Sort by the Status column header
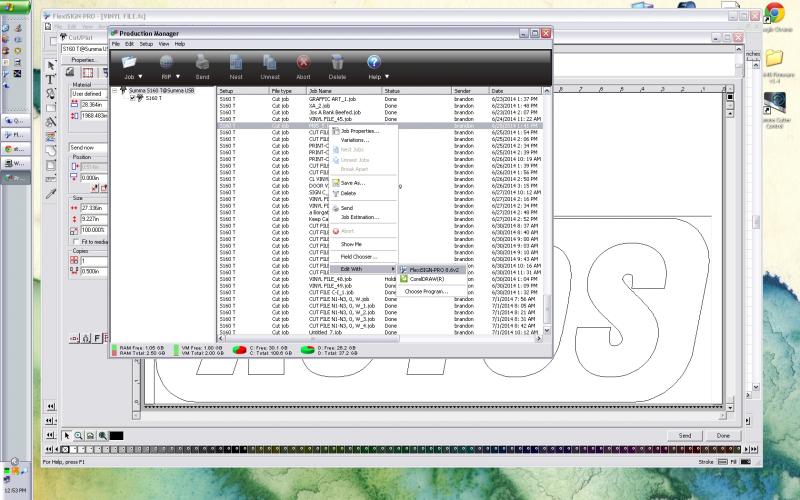The image size is (800, 500). point(416,91)
